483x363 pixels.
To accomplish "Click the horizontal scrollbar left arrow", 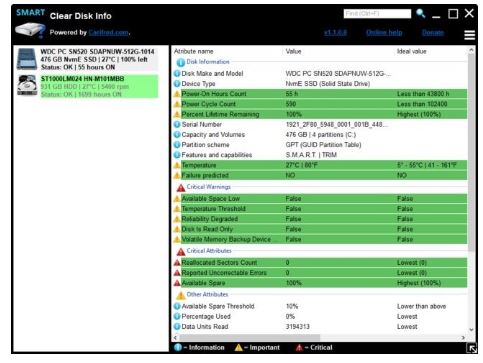I will (x=176, y=338).
